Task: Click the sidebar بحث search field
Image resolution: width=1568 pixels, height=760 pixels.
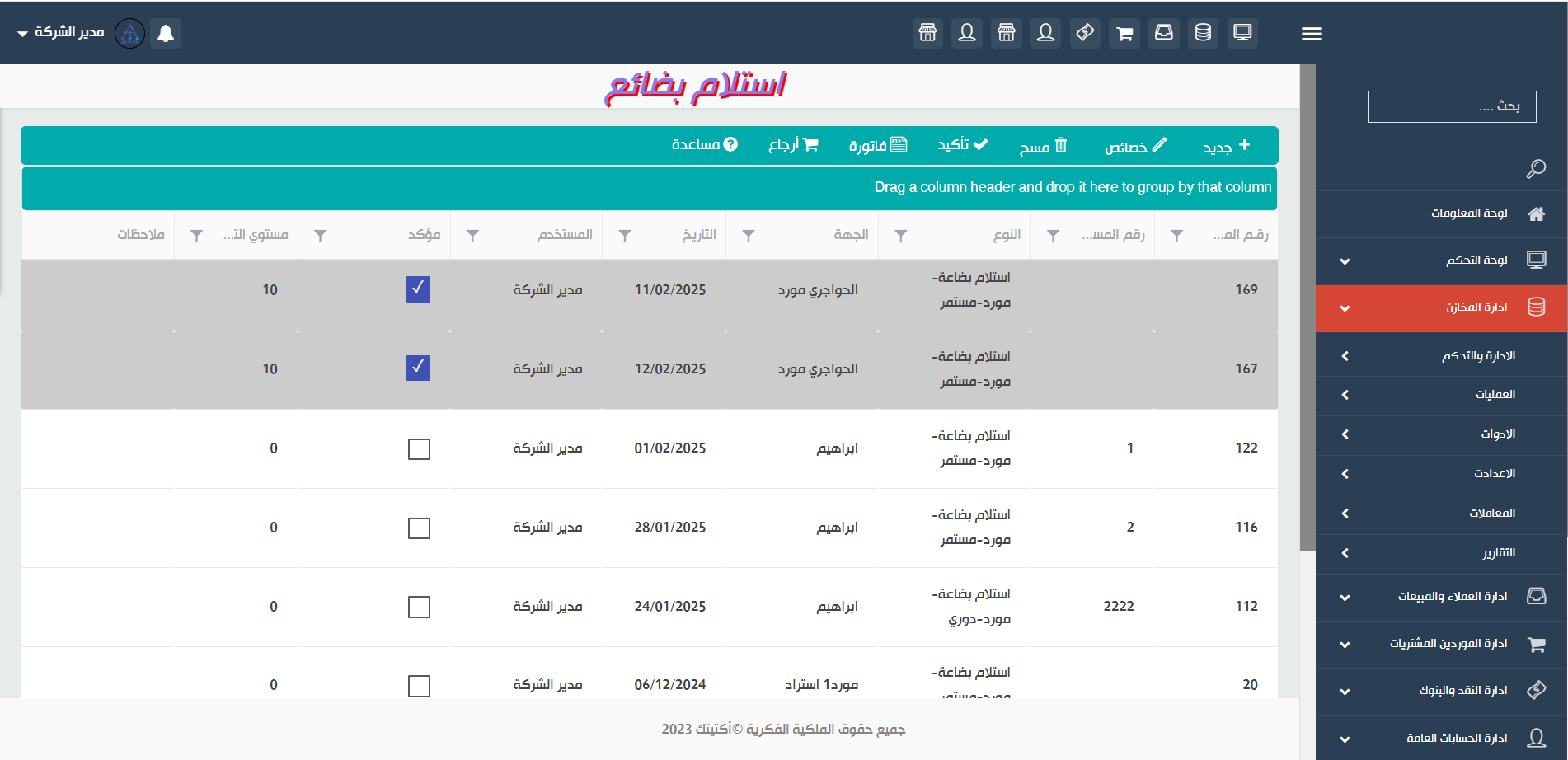Action: coord(1452,106)
